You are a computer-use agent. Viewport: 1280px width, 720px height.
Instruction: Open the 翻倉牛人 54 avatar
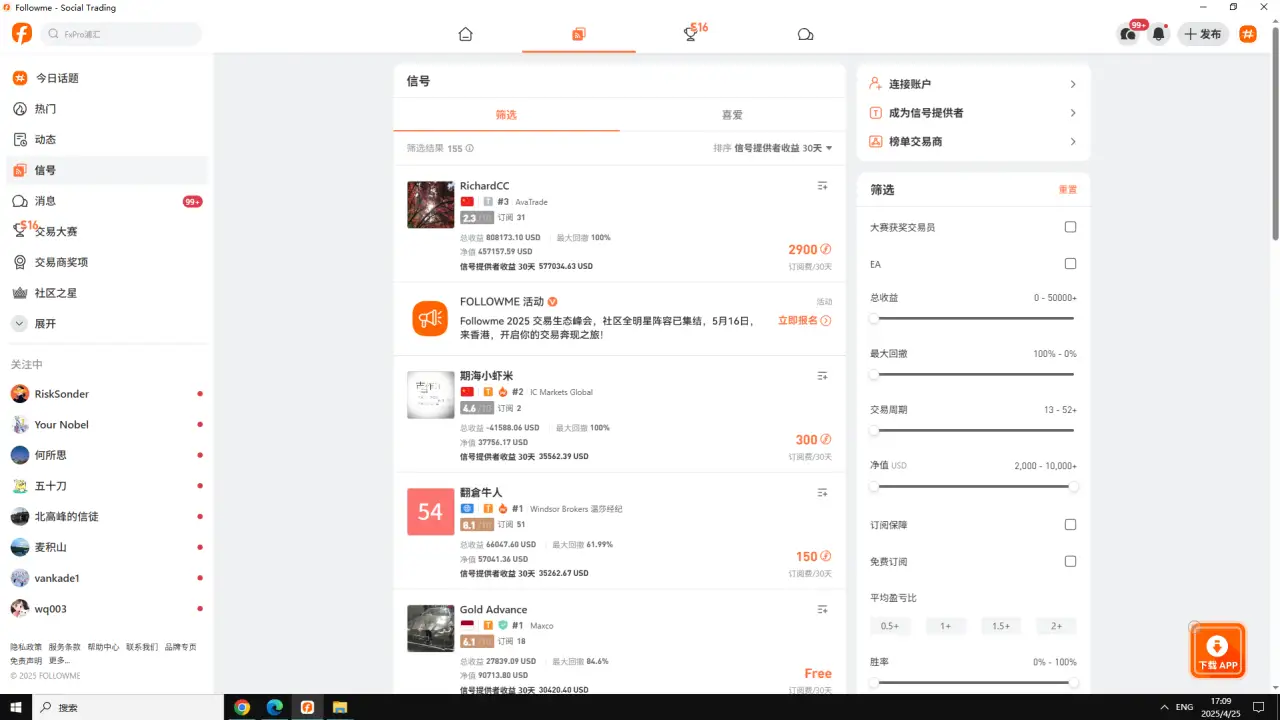[x=431, y=511]
